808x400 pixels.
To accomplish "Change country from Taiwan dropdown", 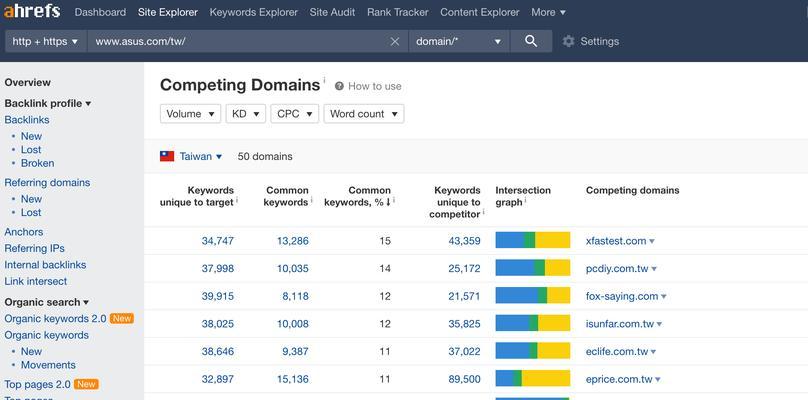I will pyautogui.click(x=200, y=156).
